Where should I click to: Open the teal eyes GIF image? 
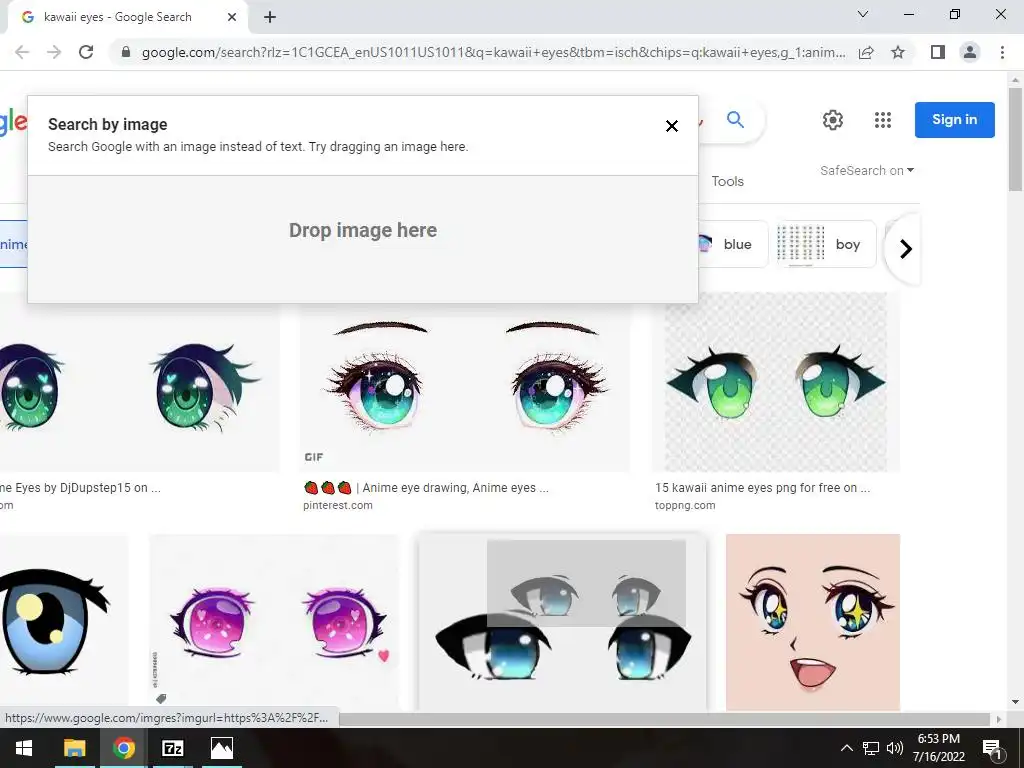(465, 388)
